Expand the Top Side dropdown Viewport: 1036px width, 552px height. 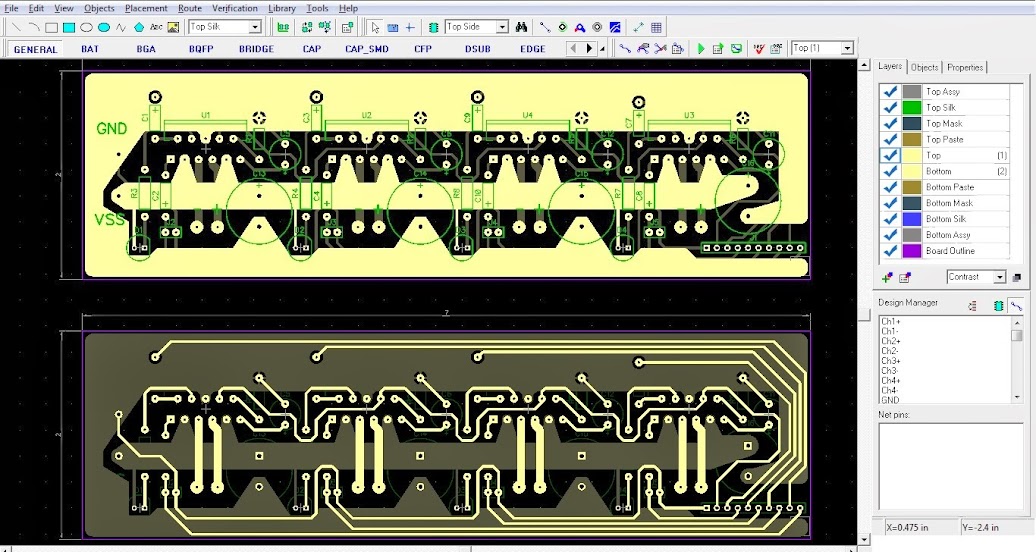[502, 27]
